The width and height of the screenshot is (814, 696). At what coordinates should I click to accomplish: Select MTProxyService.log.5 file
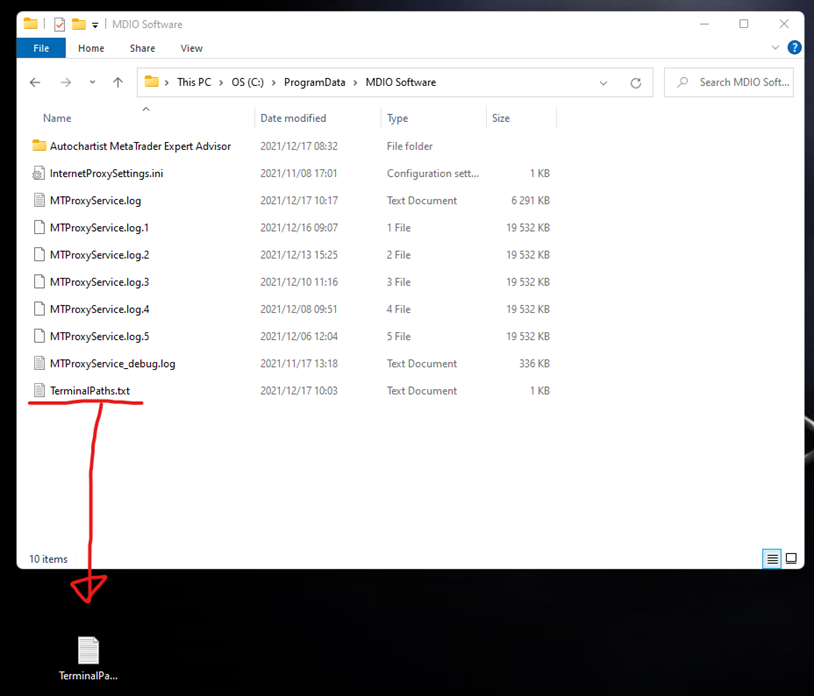pyautogui.click(x=99, y=336)
